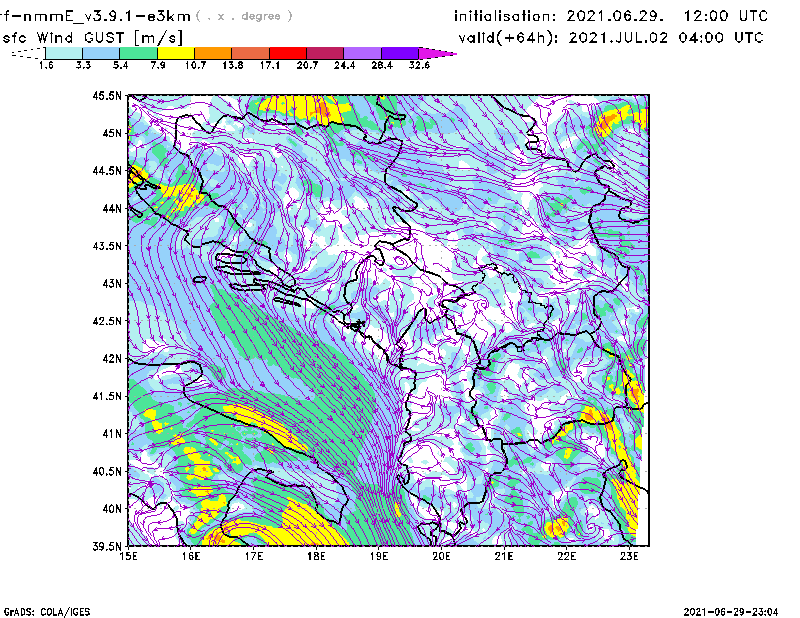
Task: Click the '15E' longitude label
Action: (128, 556)
